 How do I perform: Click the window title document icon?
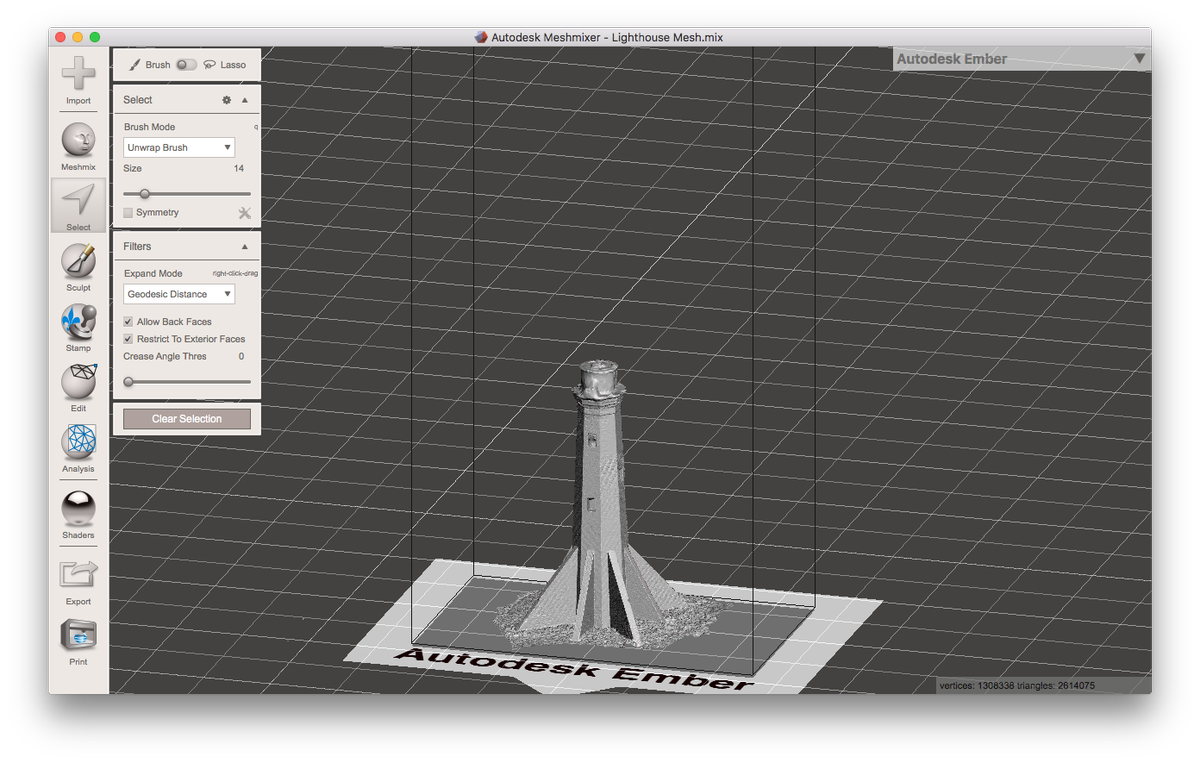[481, 37]
